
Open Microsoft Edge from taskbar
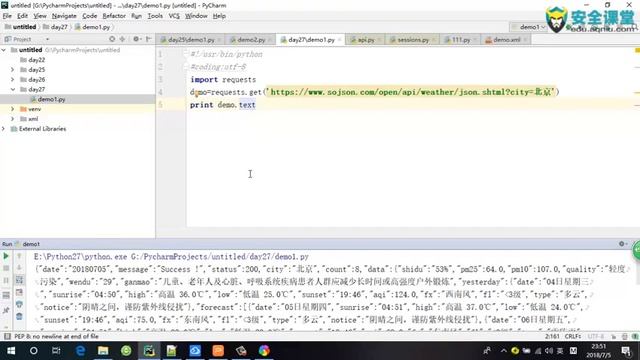coord(80,351)
